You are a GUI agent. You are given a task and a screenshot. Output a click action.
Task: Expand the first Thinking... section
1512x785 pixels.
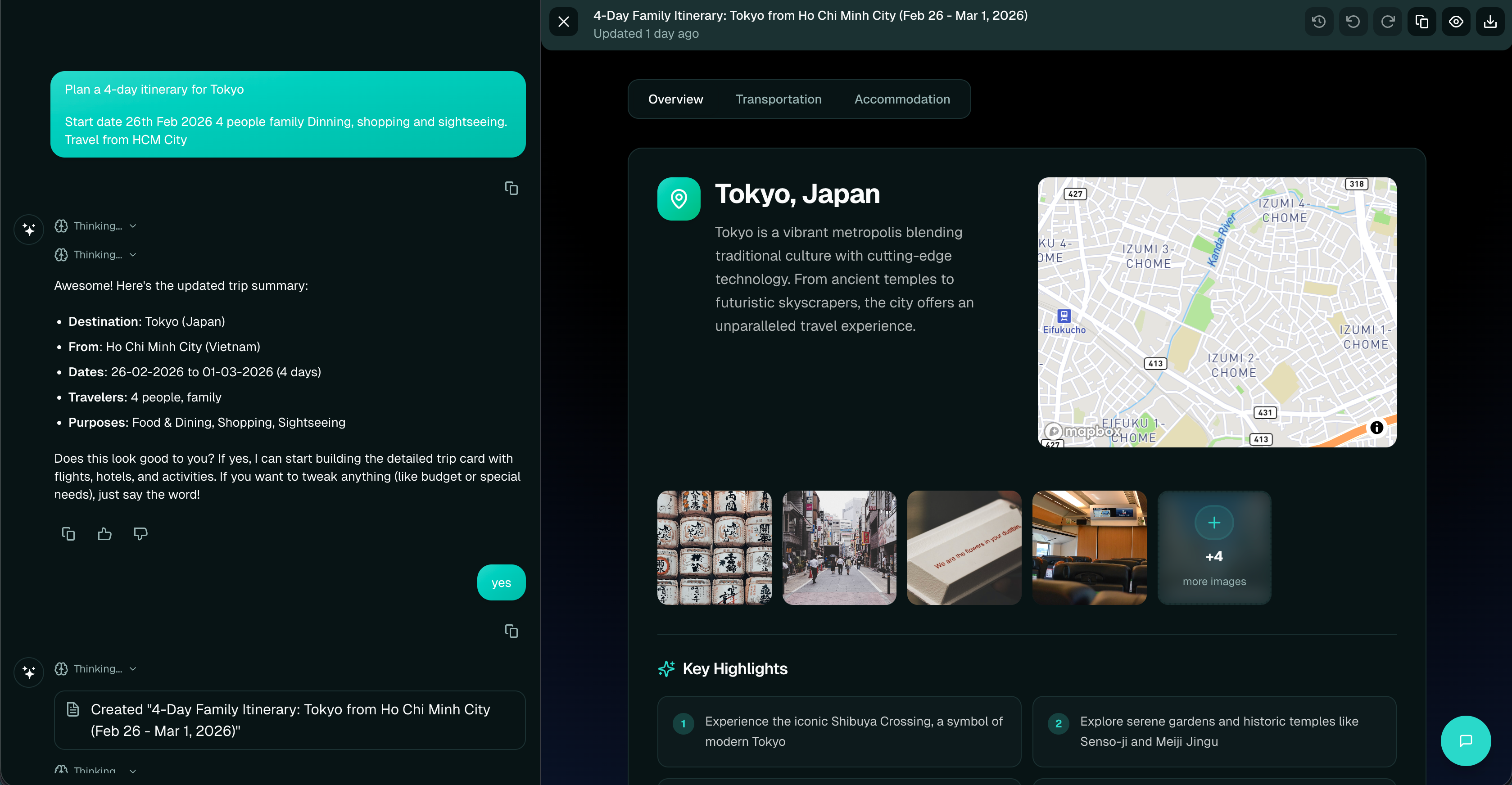pos(97,226)
